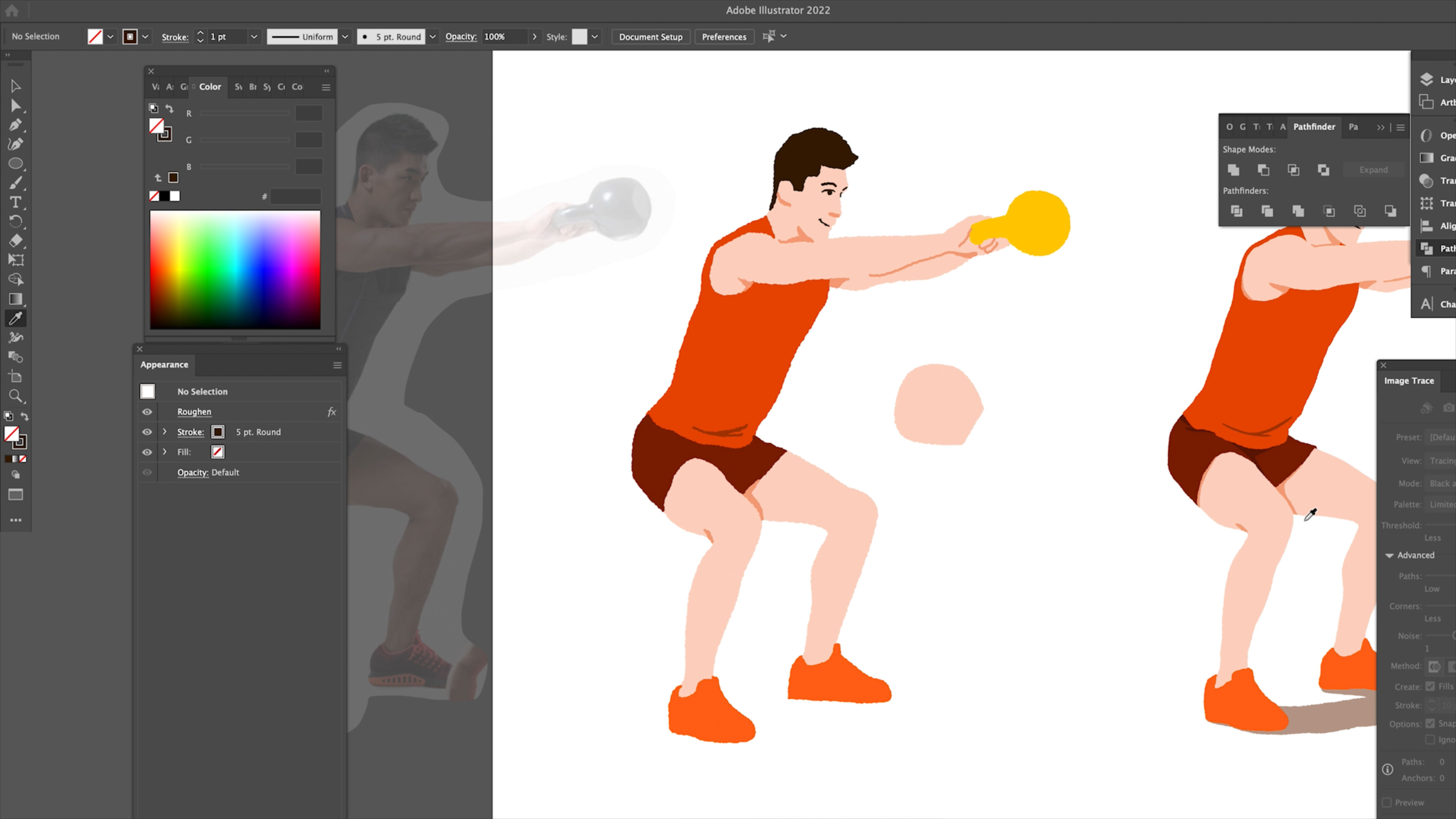Viewport: 1456px width, 819px height.
Task: Toggle the Preview checkbox in Image Trace
Action: click(1386, 803)
